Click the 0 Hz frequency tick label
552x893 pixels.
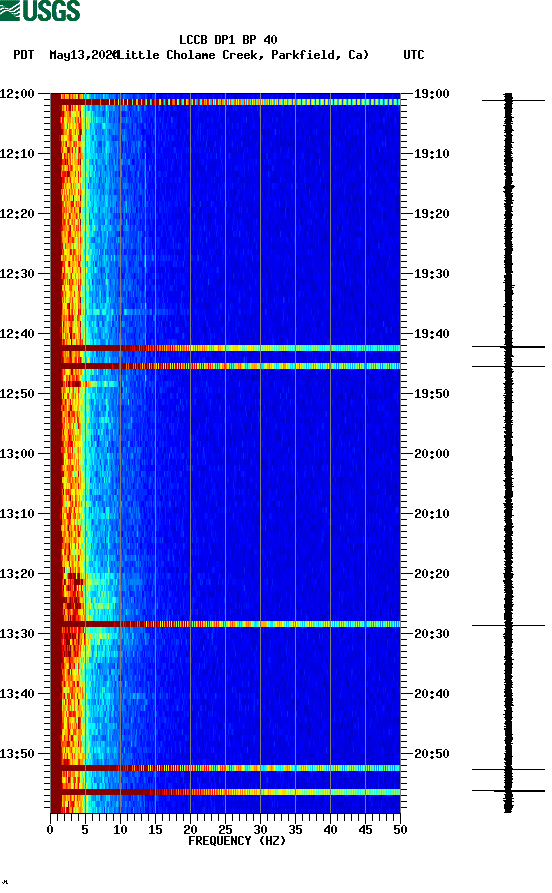(x=50, y=830)
